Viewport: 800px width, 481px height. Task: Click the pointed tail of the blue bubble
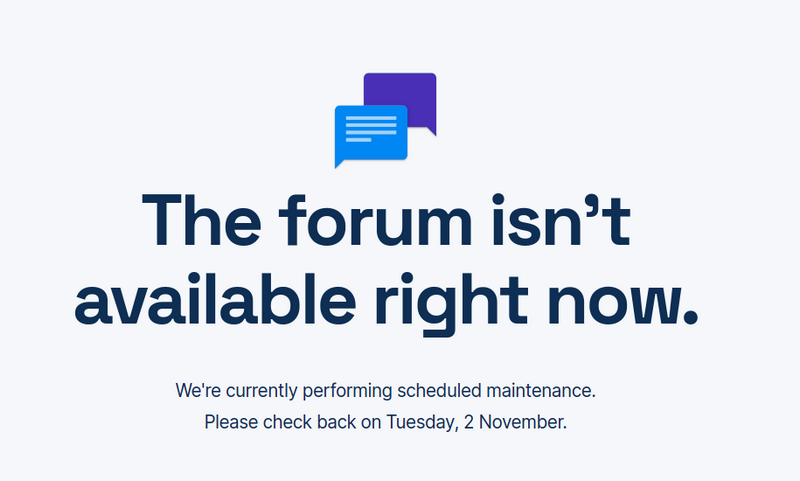339,163
